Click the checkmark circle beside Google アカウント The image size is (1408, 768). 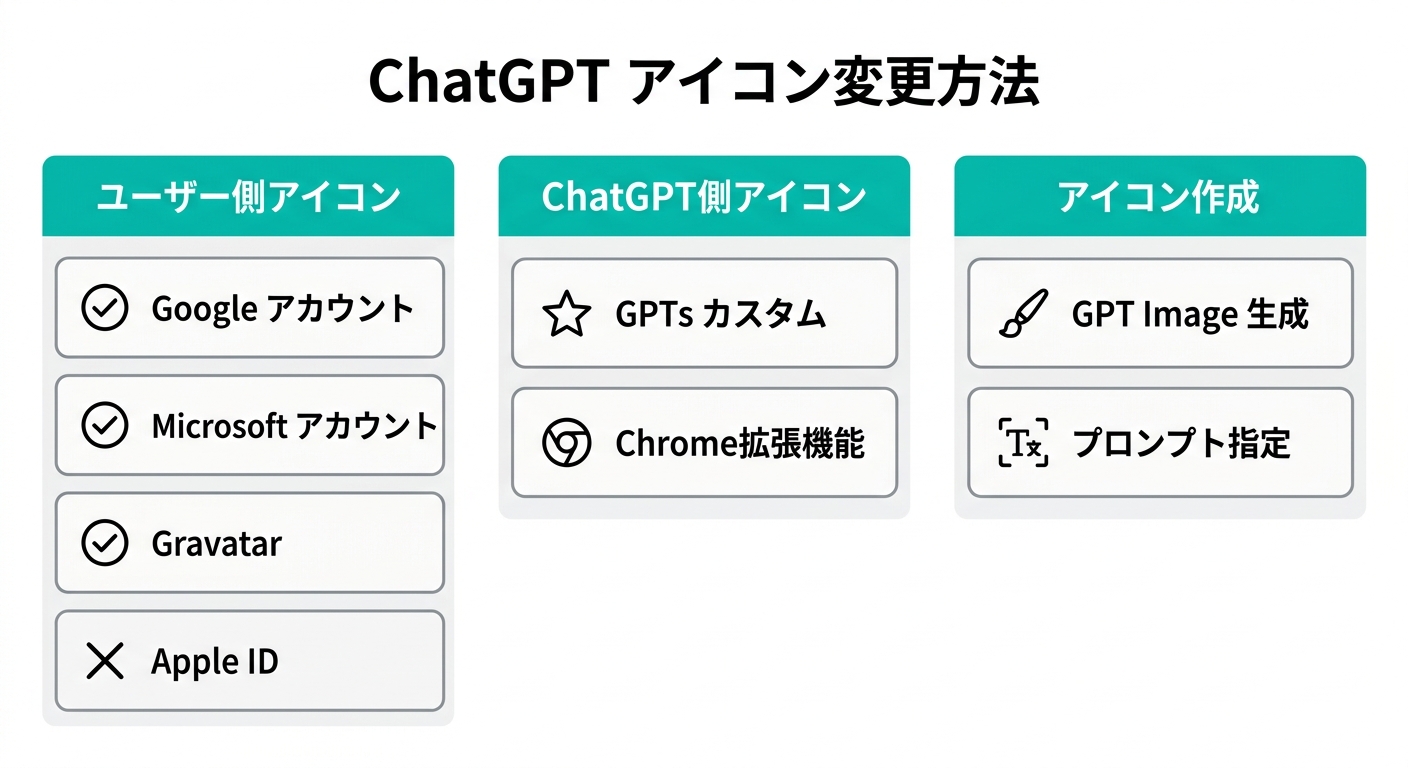click(x=105, y=308)
